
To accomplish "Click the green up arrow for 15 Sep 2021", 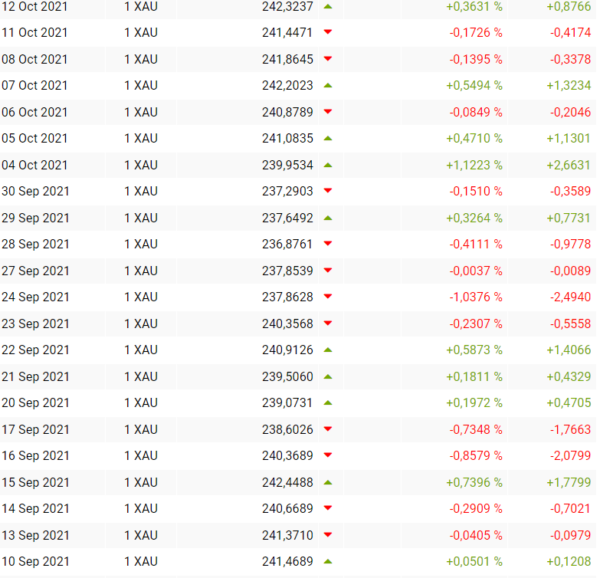I will click(328, 483).
